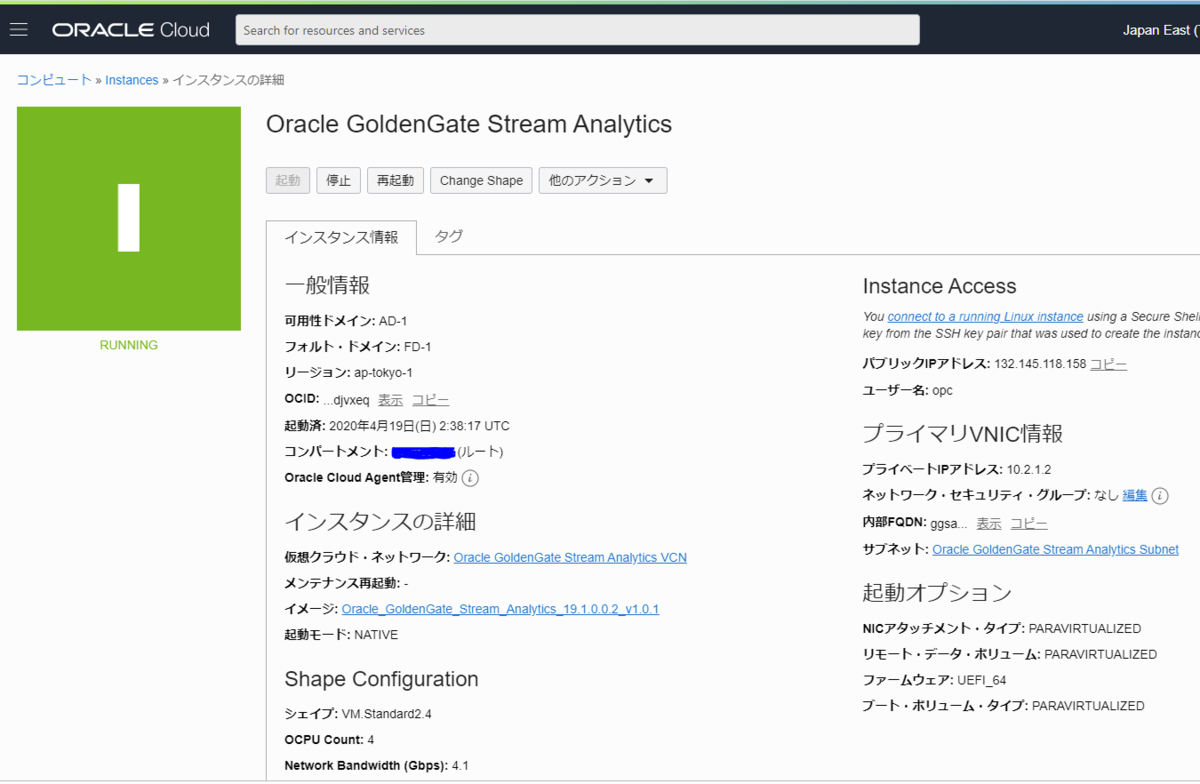
Task: Click the public IP 132.145.118.158 text
Action: (1040, 364)
